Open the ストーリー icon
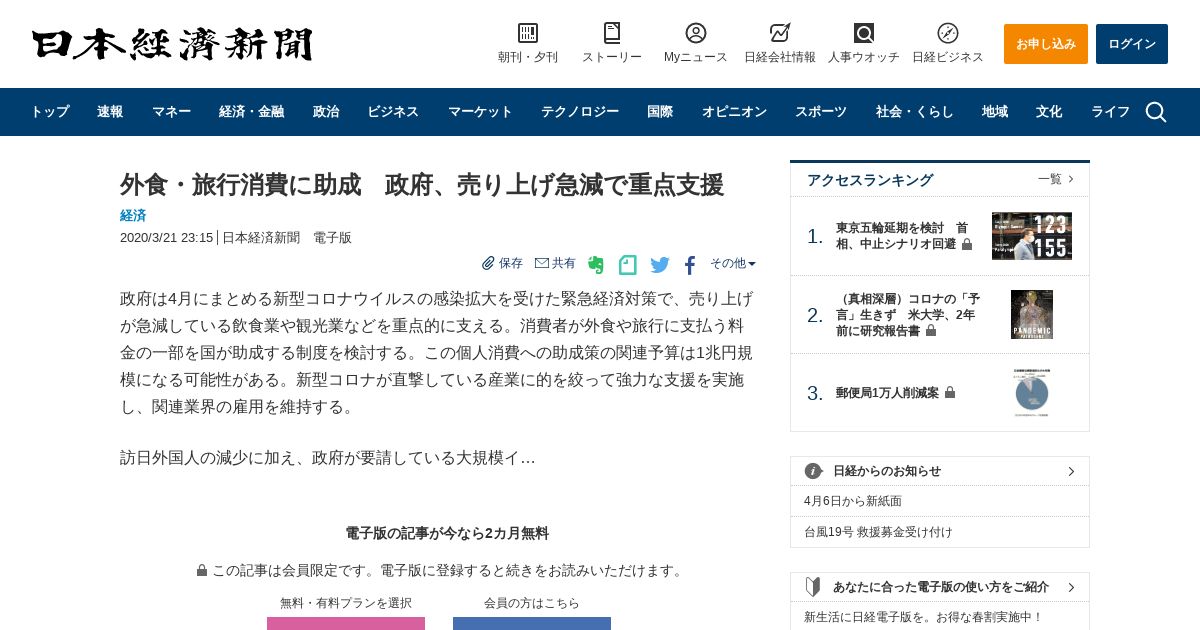The height and width of the screenshot is (630, 1200). pyautogui.click(x=612, y=33)
